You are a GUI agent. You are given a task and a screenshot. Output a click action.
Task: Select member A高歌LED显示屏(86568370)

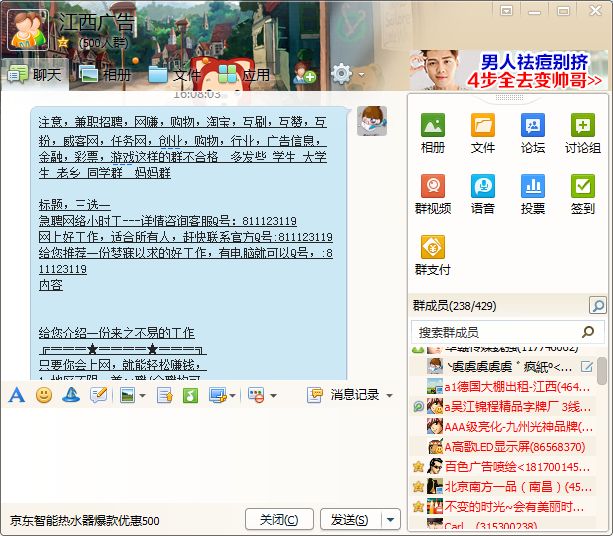(x=503, y=446)
